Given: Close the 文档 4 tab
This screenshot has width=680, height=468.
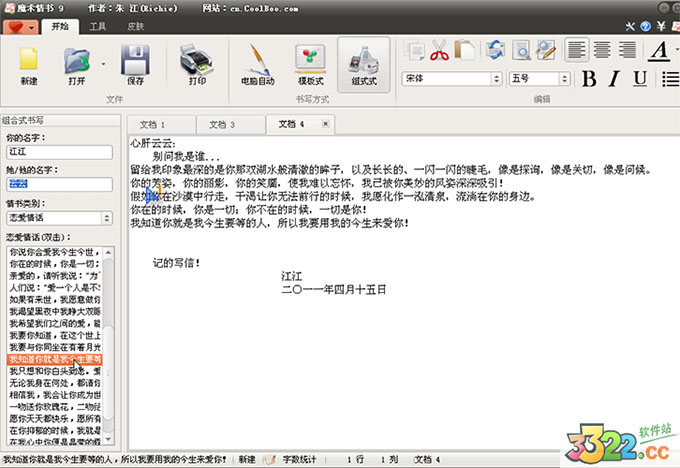Looking at the screenshot, I should (325, 124).
